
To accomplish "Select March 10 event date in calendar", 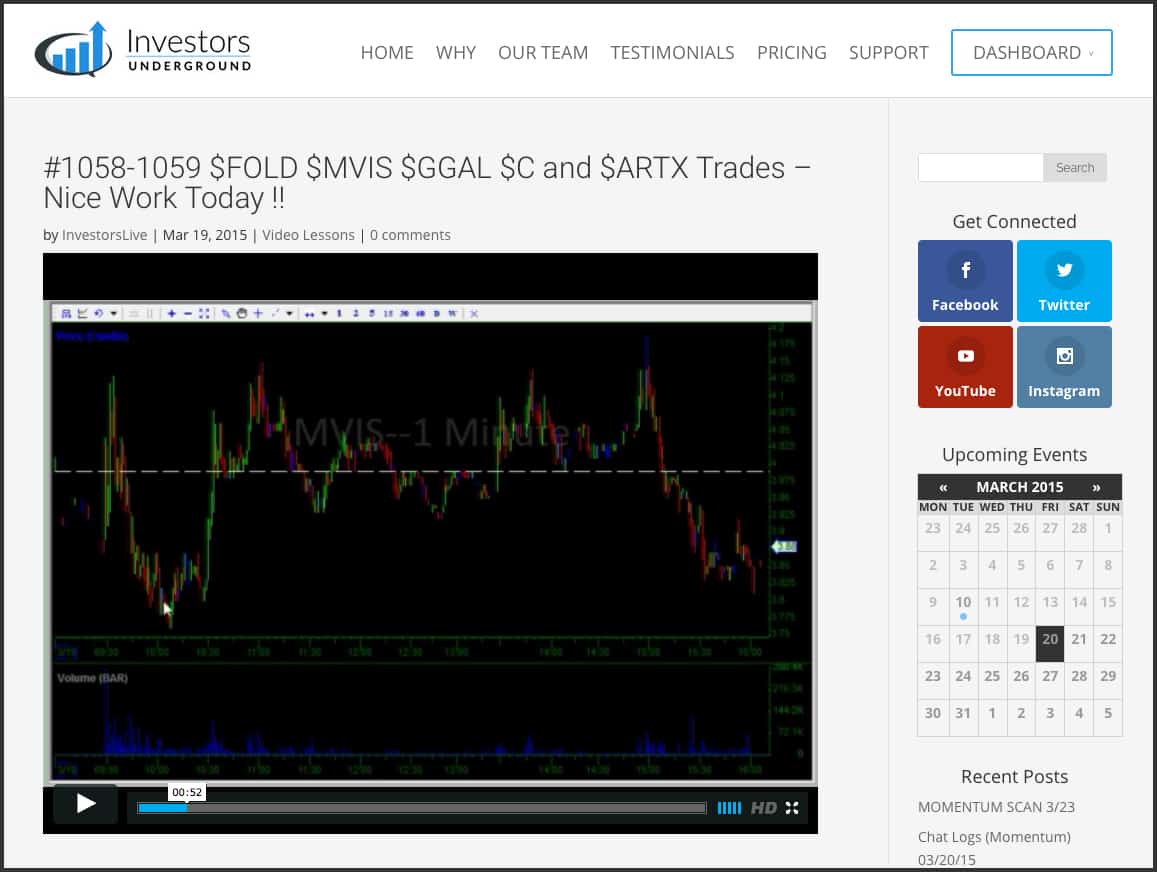I will [x=963, y=606].
